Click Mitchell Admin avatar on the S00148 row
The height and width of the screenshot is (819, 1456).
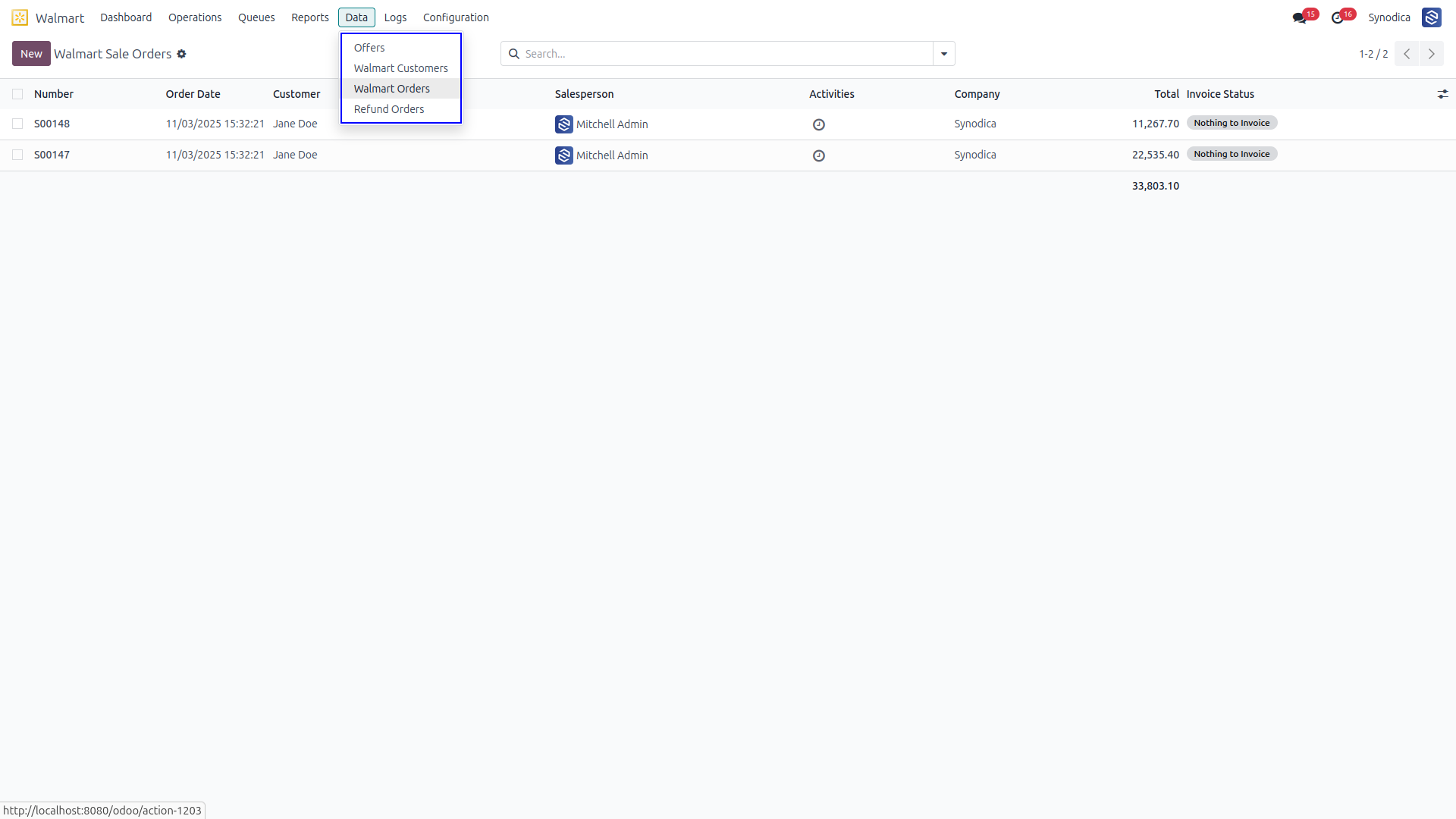pos(564,124)
